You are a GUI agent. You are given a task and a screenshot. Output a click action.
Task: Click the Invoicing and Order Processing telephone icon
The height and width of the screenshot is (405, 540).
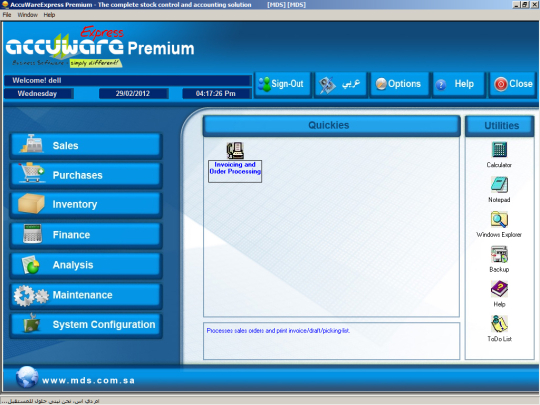click(x=235, y=150)
